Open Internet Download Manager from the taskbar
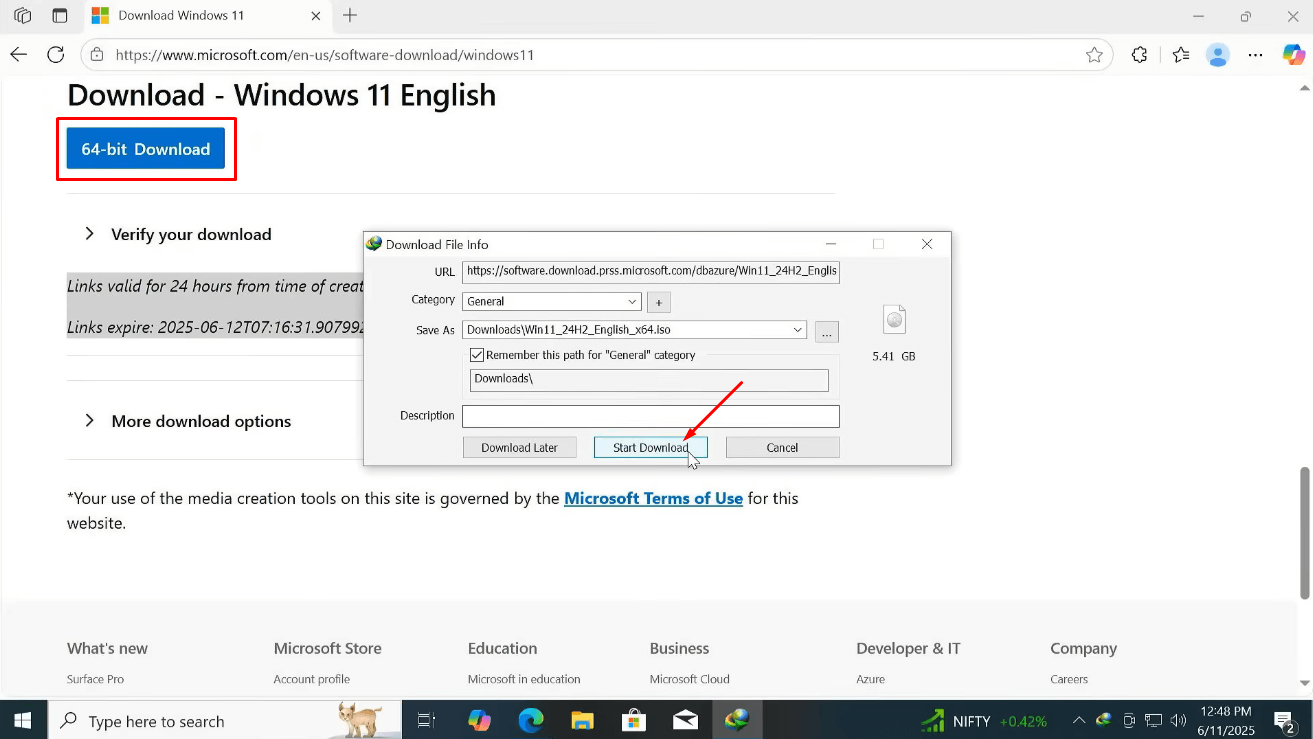 pos(737,720)
